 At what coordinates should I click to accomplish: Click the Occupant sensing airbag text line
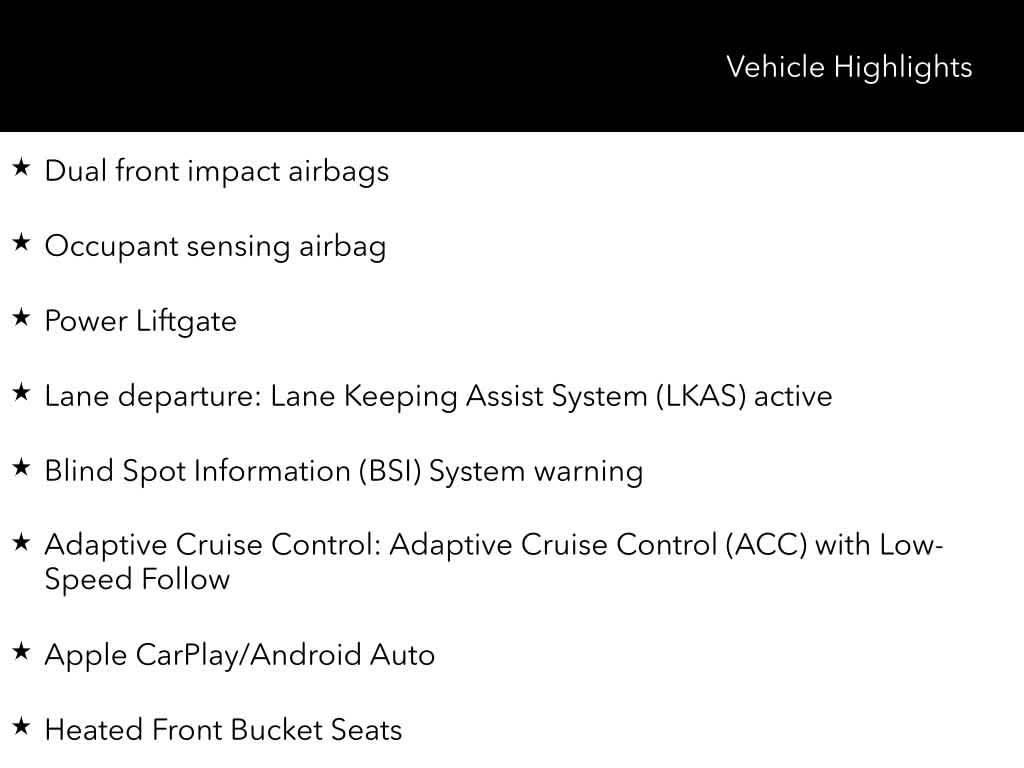(x=215, y=246)
